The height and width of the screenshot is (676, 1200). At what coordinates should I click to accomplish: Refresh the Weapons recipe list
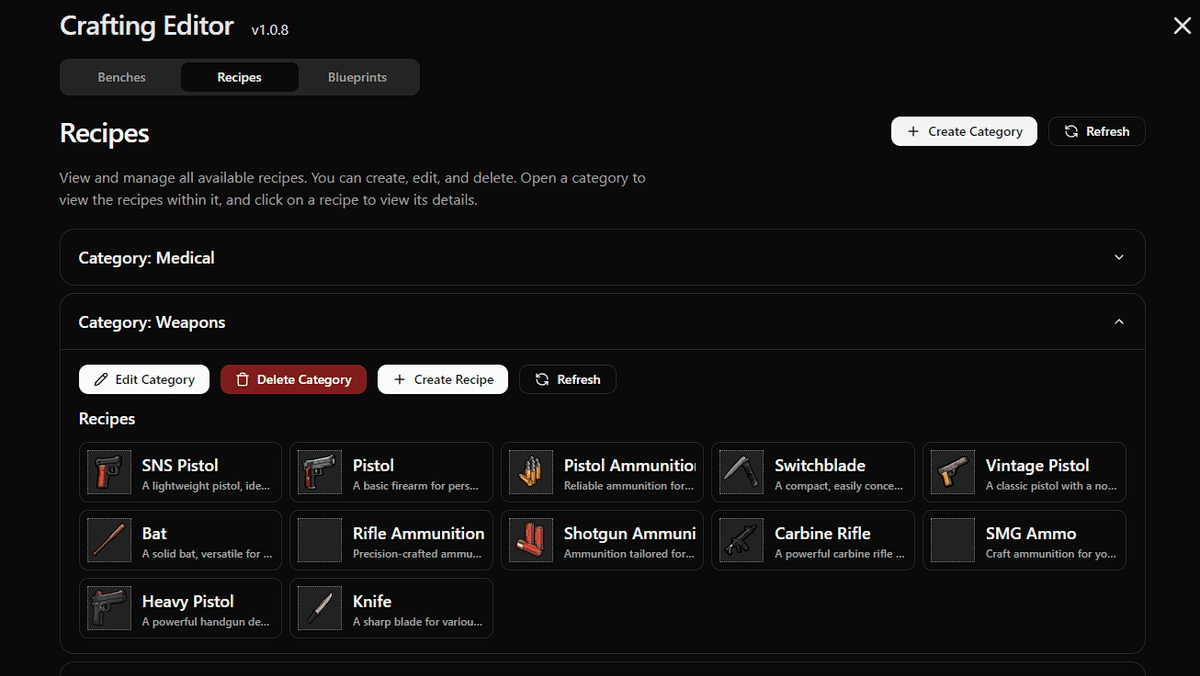pyautogui.click(x=567, y=379)
